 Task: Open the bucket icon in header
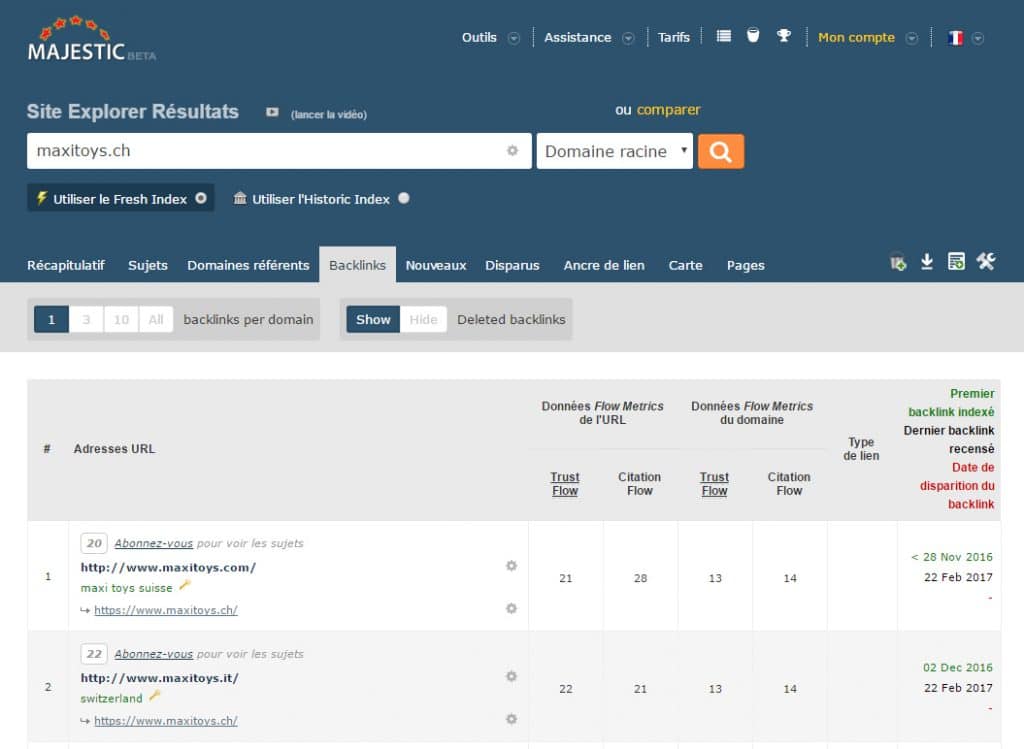(753, 35)
